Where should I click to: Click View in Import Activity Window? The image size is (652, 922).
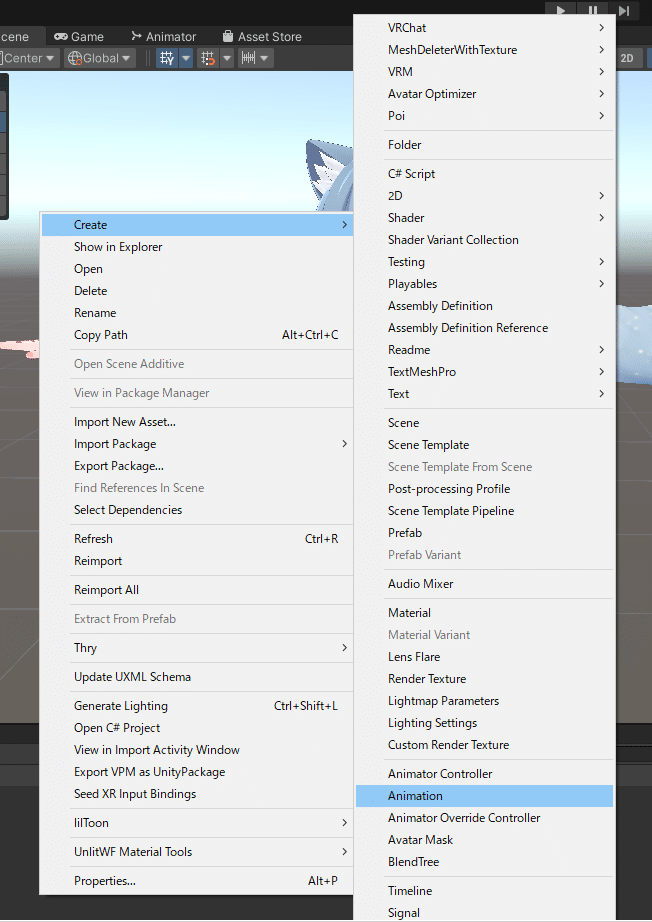(198, 750)
